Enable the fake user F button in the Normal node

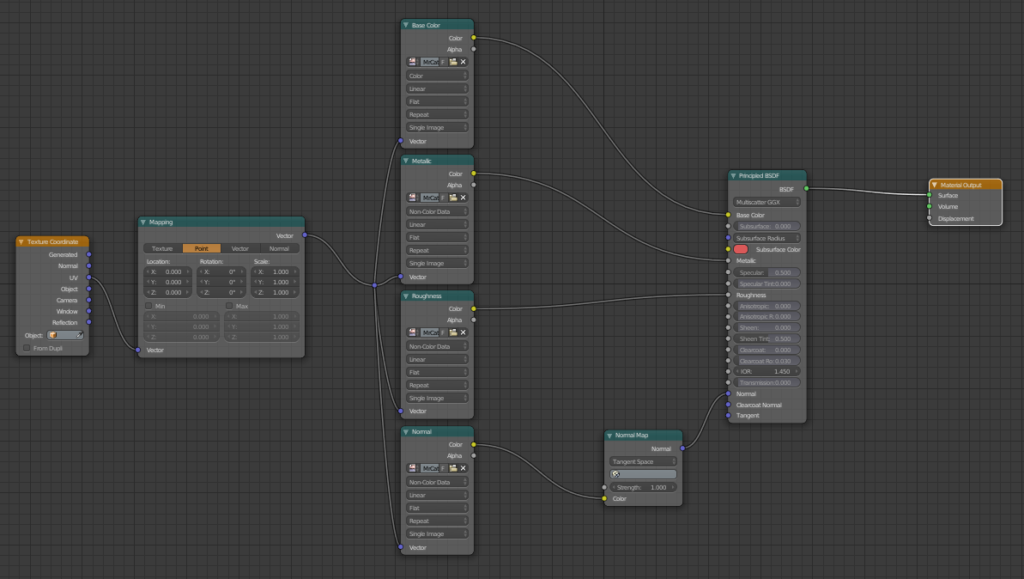coord(444,467)
